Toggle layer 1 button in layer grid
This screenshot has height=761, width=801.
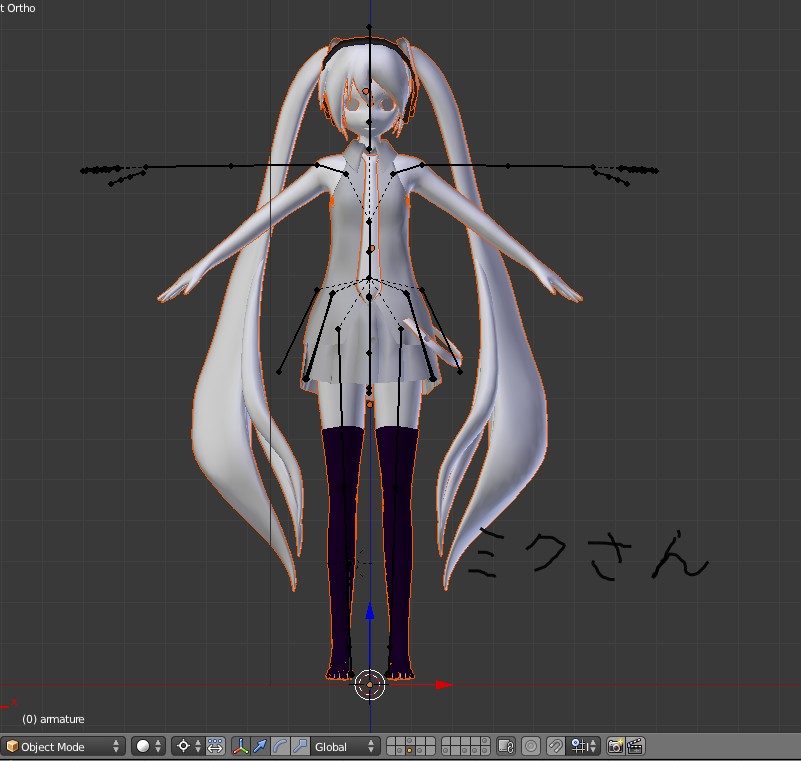tap(391, 741)
